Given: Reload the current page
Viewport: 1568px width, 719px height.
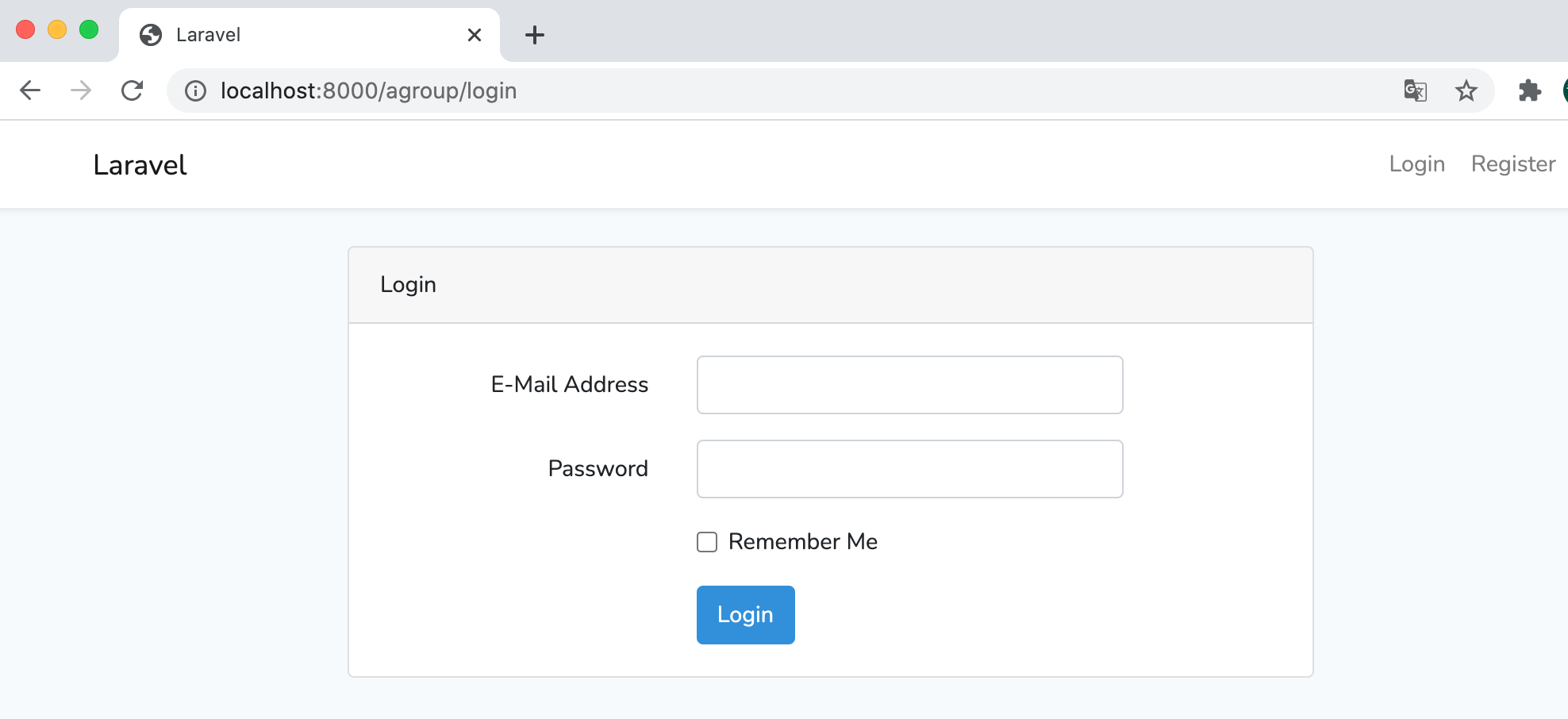Looking at the screenshot, I should coord(132,90).
